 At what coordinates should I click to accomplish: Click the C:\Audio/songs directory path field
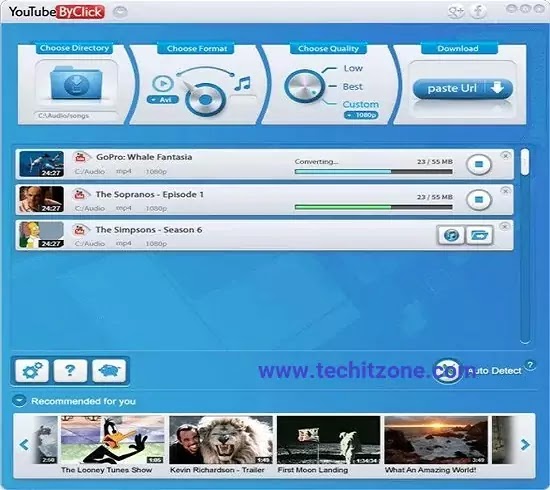pyautogui.click(x=75, y=116)
